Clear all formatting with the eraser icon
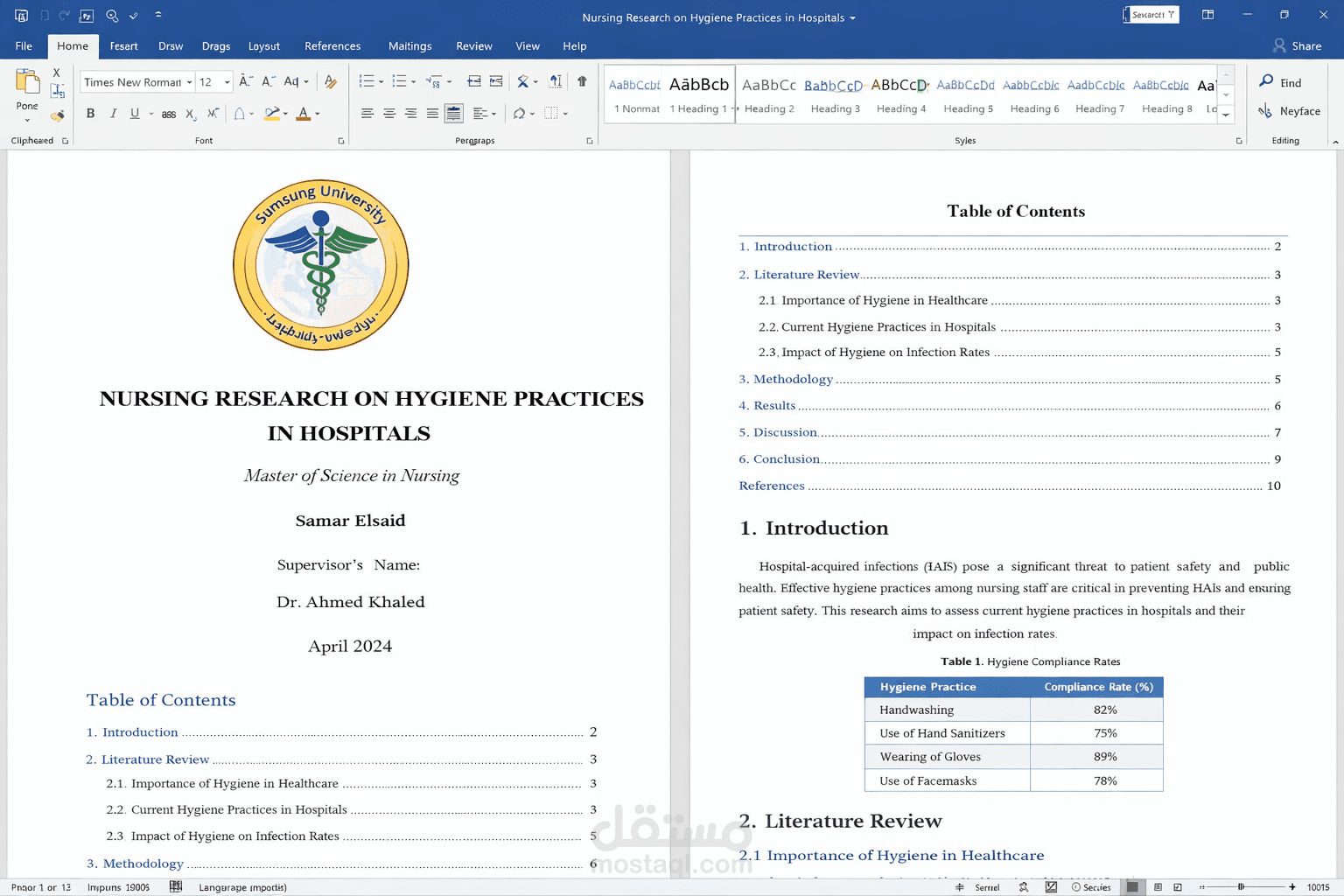1344x896 pixels. pos(331,82)
